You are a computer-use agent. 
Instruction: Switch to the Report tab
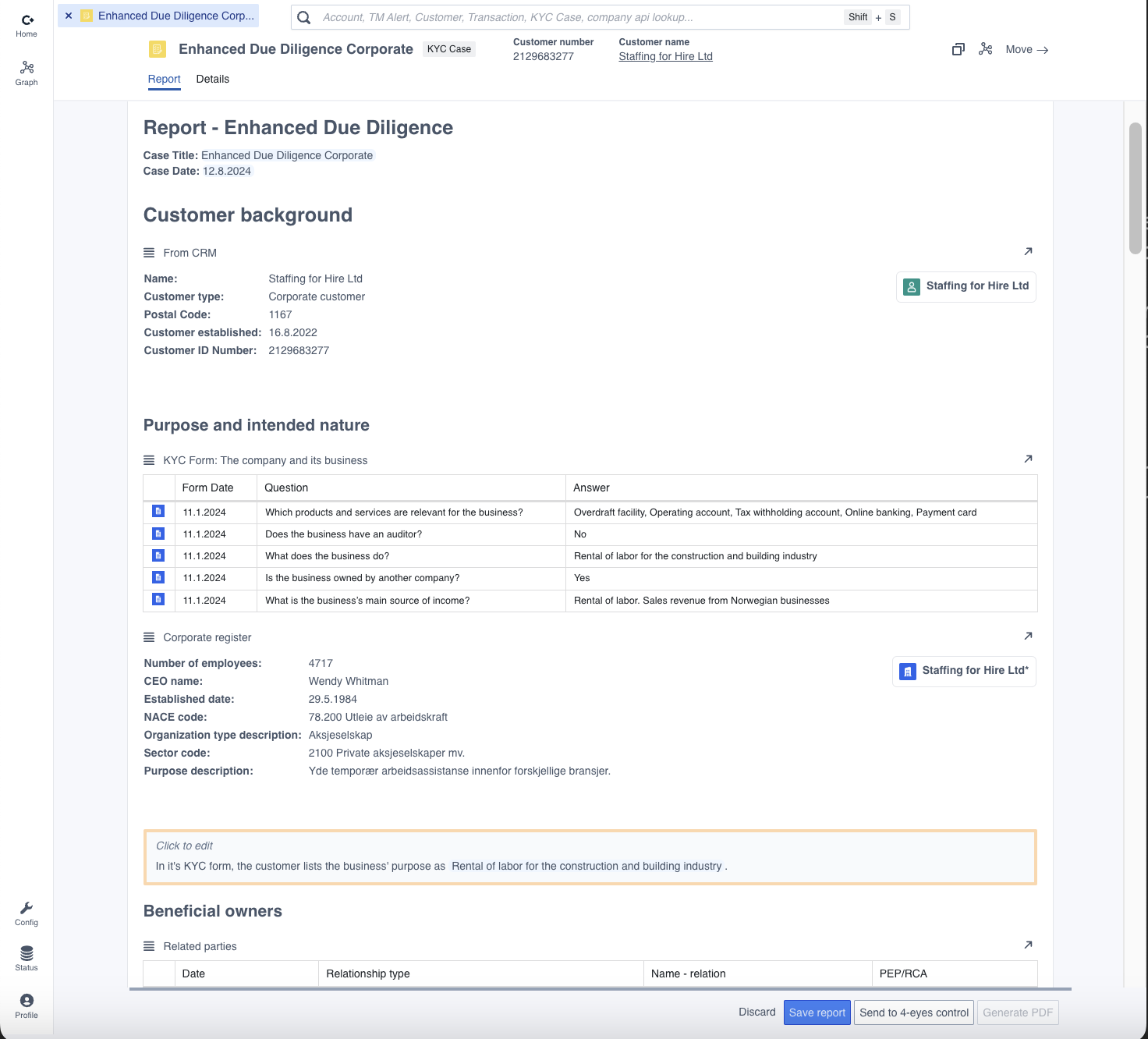click(x=164, y=79)
